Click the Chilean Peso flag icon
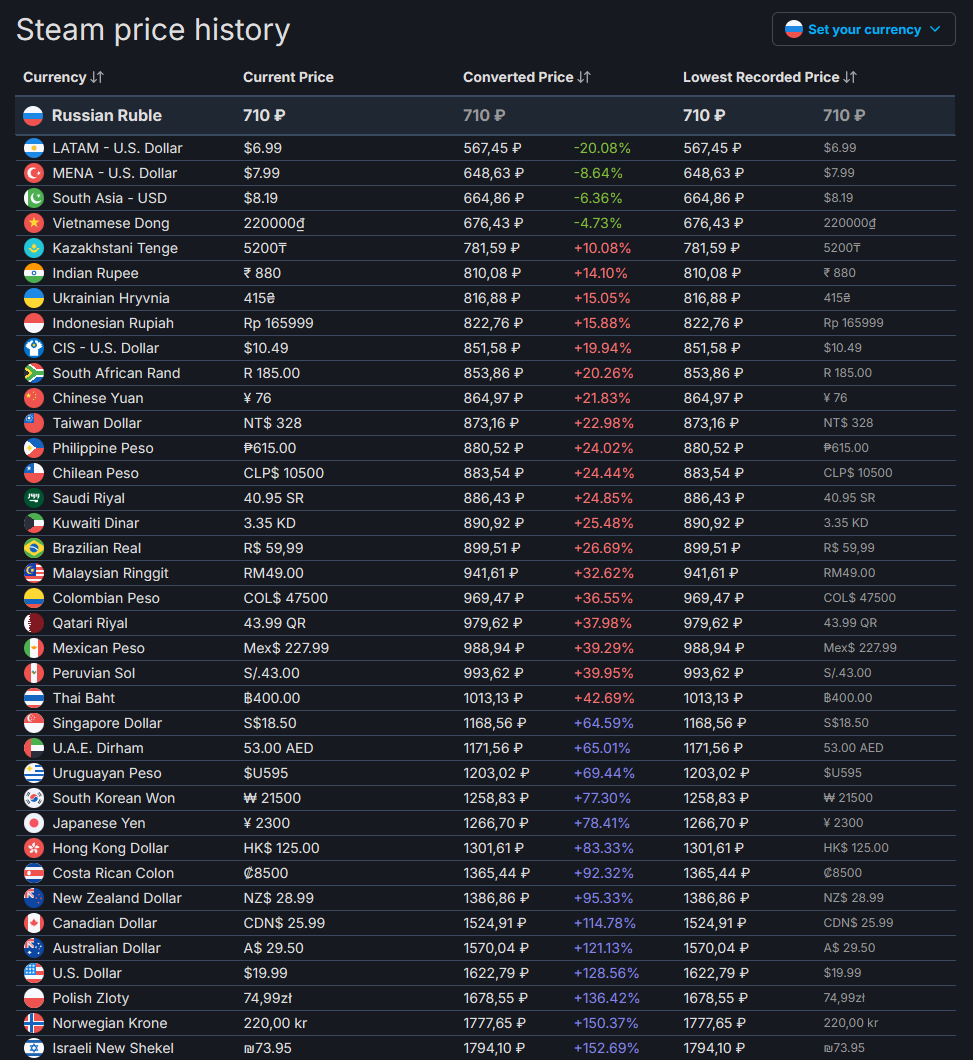The width and height of the screenshot is (973, 1060). (34, 473)
